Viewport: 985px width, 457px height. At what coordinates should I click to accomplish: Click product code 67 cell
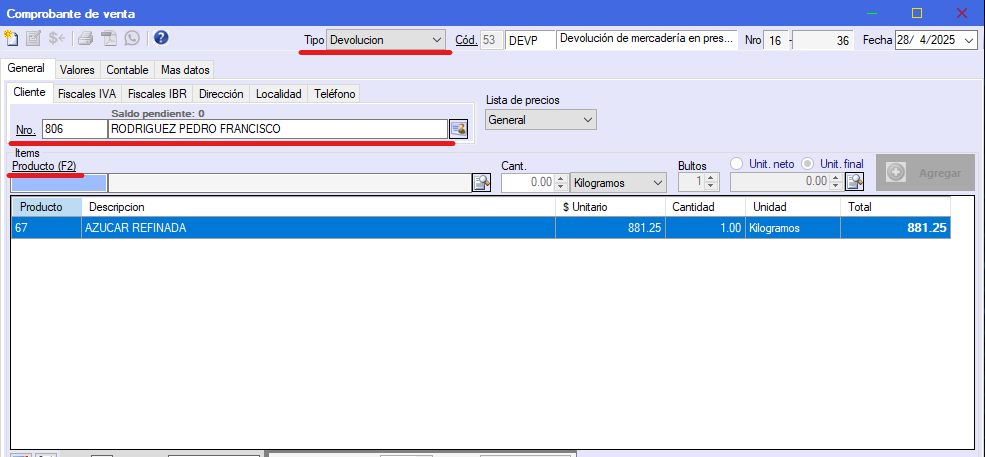[x=46, y=228]
